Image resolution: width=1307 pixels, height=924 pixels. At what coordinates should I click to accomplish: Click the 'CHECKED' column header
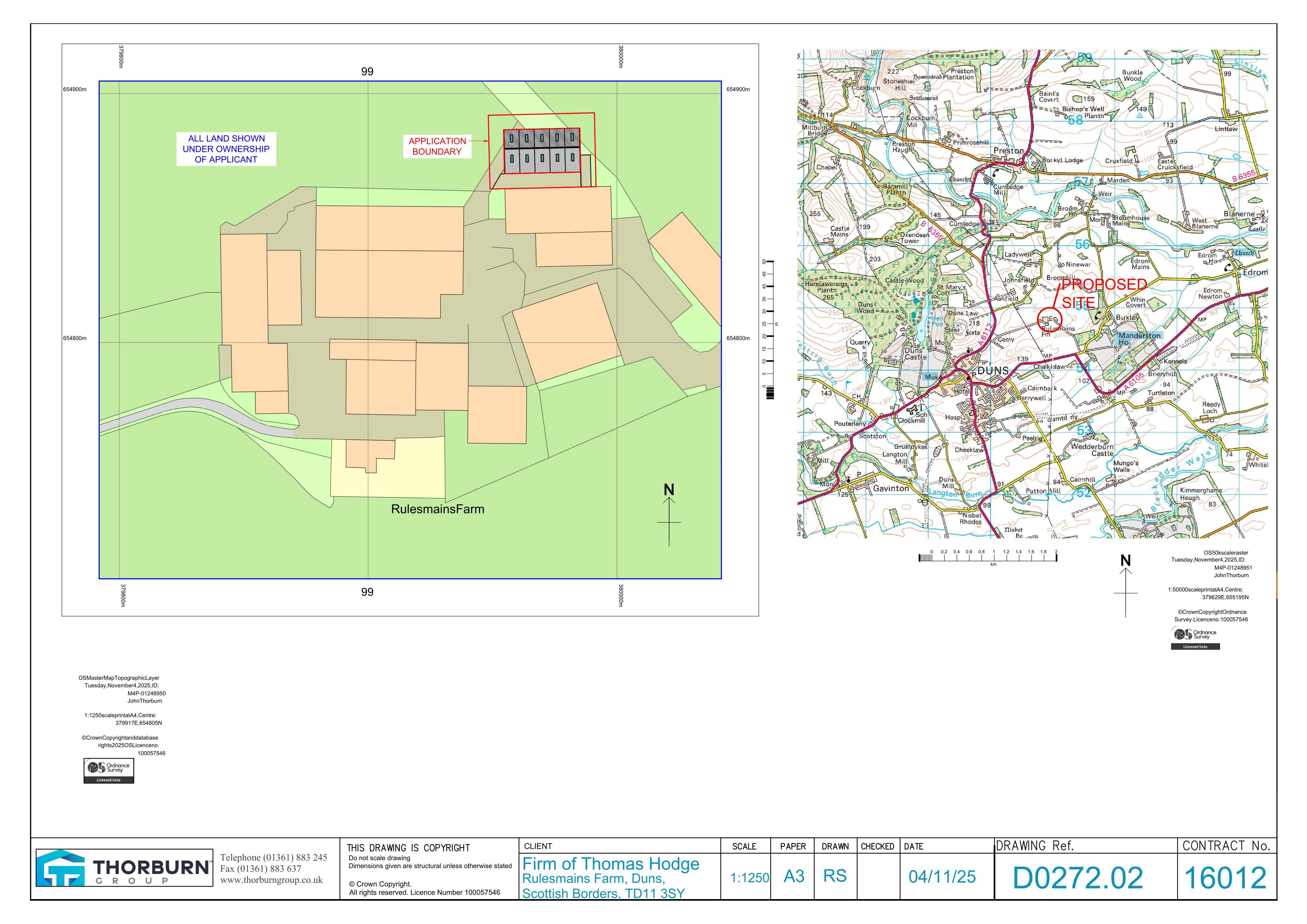tap(877, 846)
